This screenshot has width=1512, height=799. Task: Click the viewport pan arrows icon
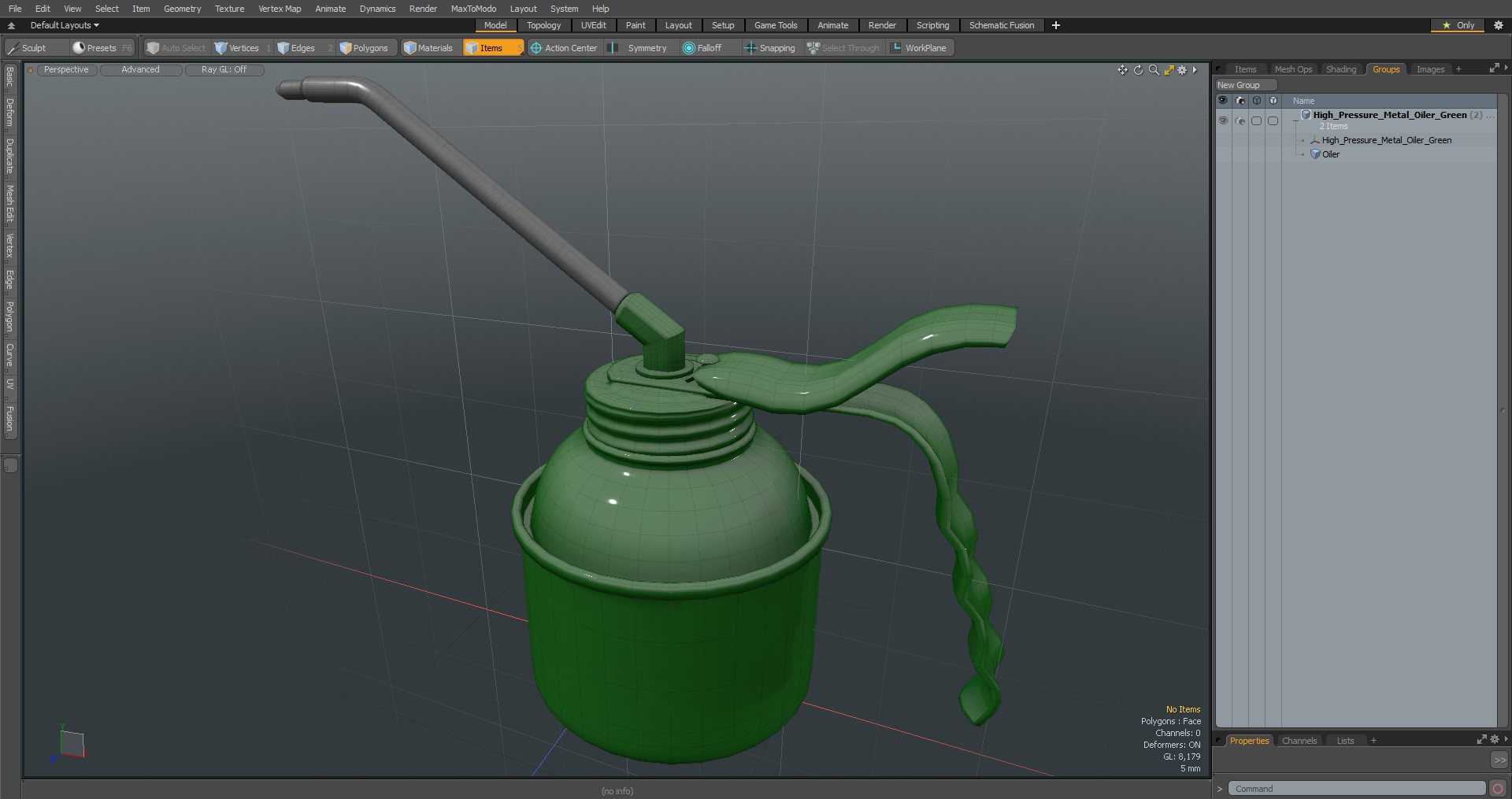(1122, 70)
